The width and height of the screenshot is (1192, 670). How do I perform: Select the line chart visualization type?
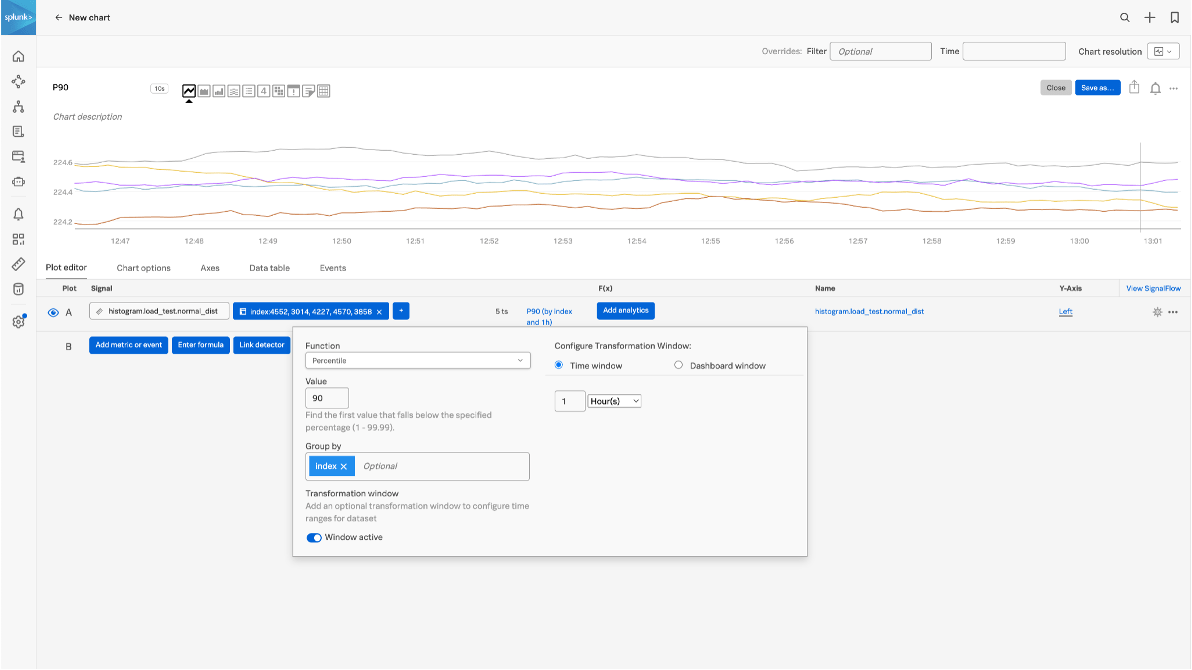pos(189,90)
